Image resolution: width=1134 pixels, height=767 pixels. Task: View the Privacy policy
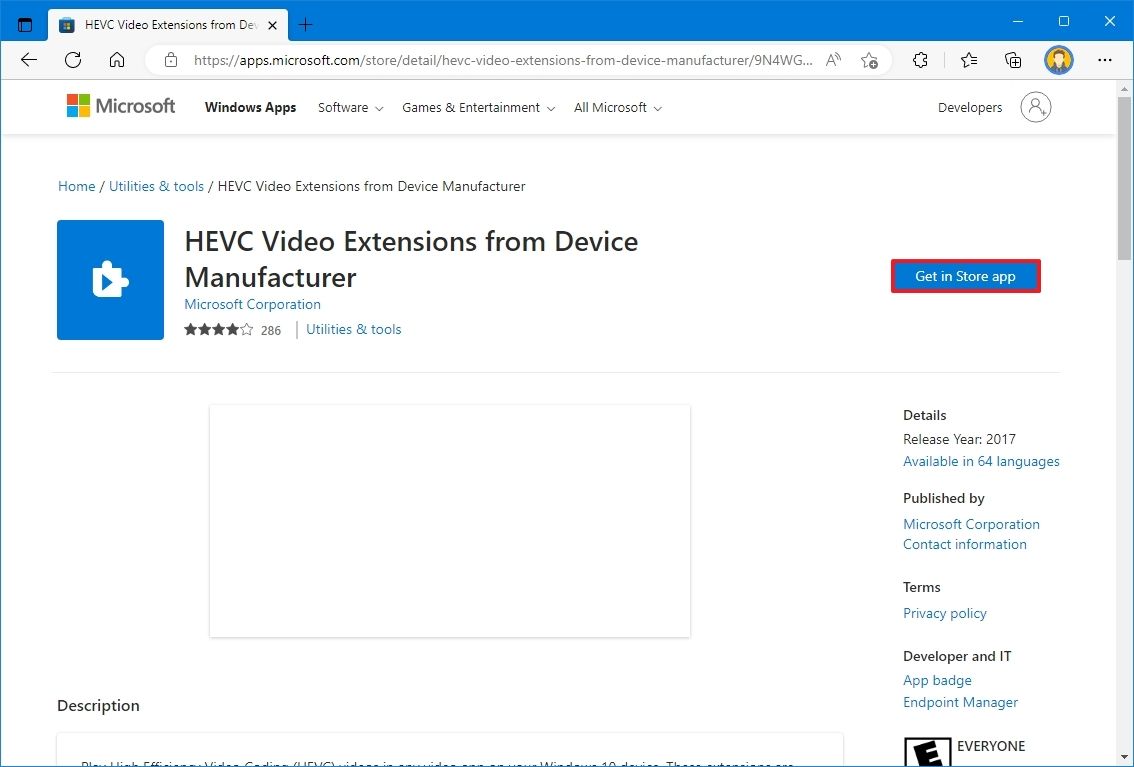pos(944,613)
